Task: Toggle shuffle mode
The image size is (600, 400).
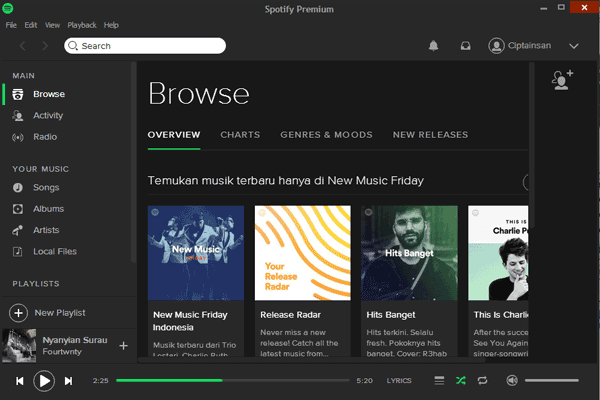Action: [461, 380]
